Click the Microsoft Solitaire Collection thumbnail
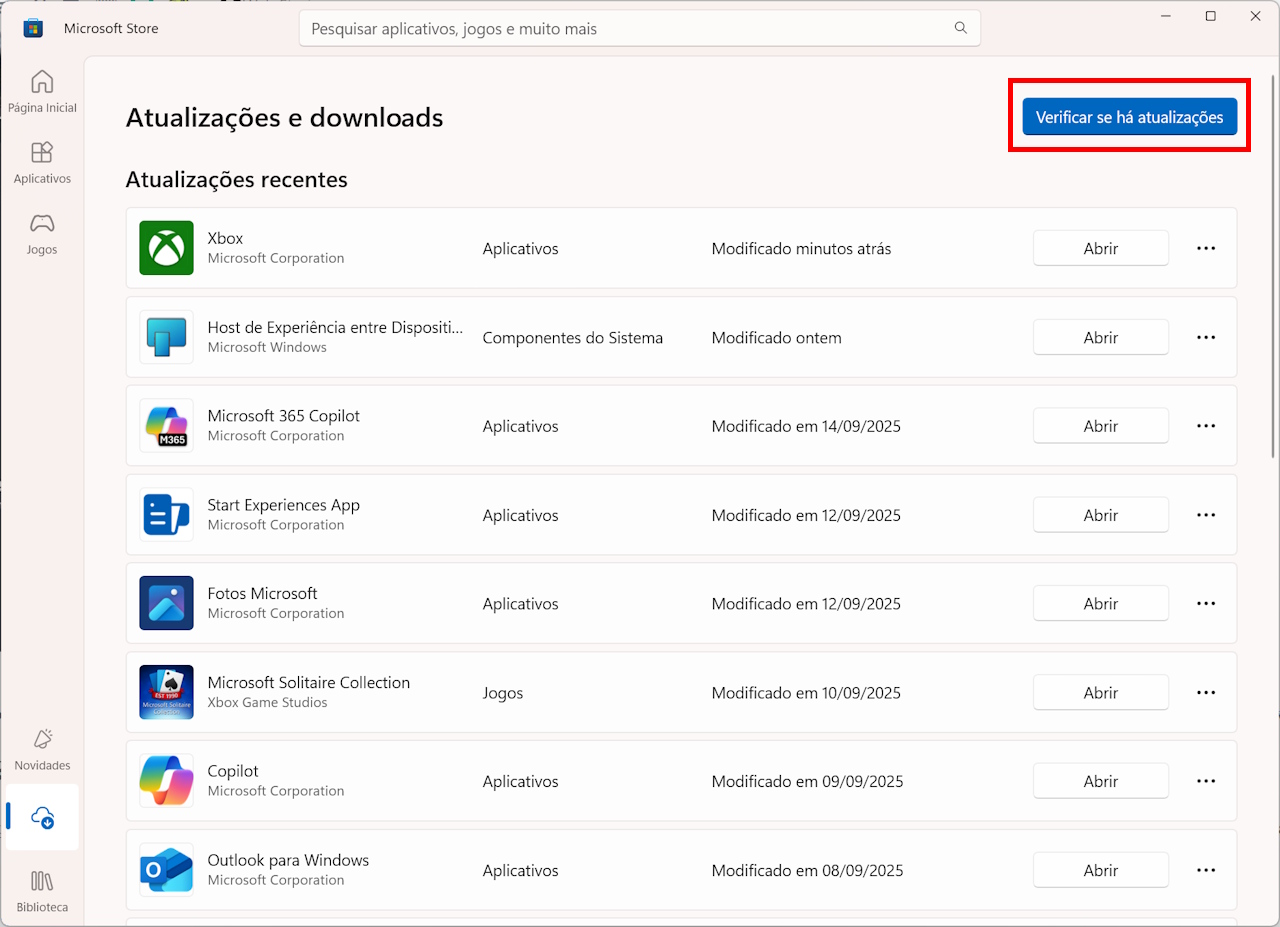This screenshot has height=927, width=1280. point(166,692)
